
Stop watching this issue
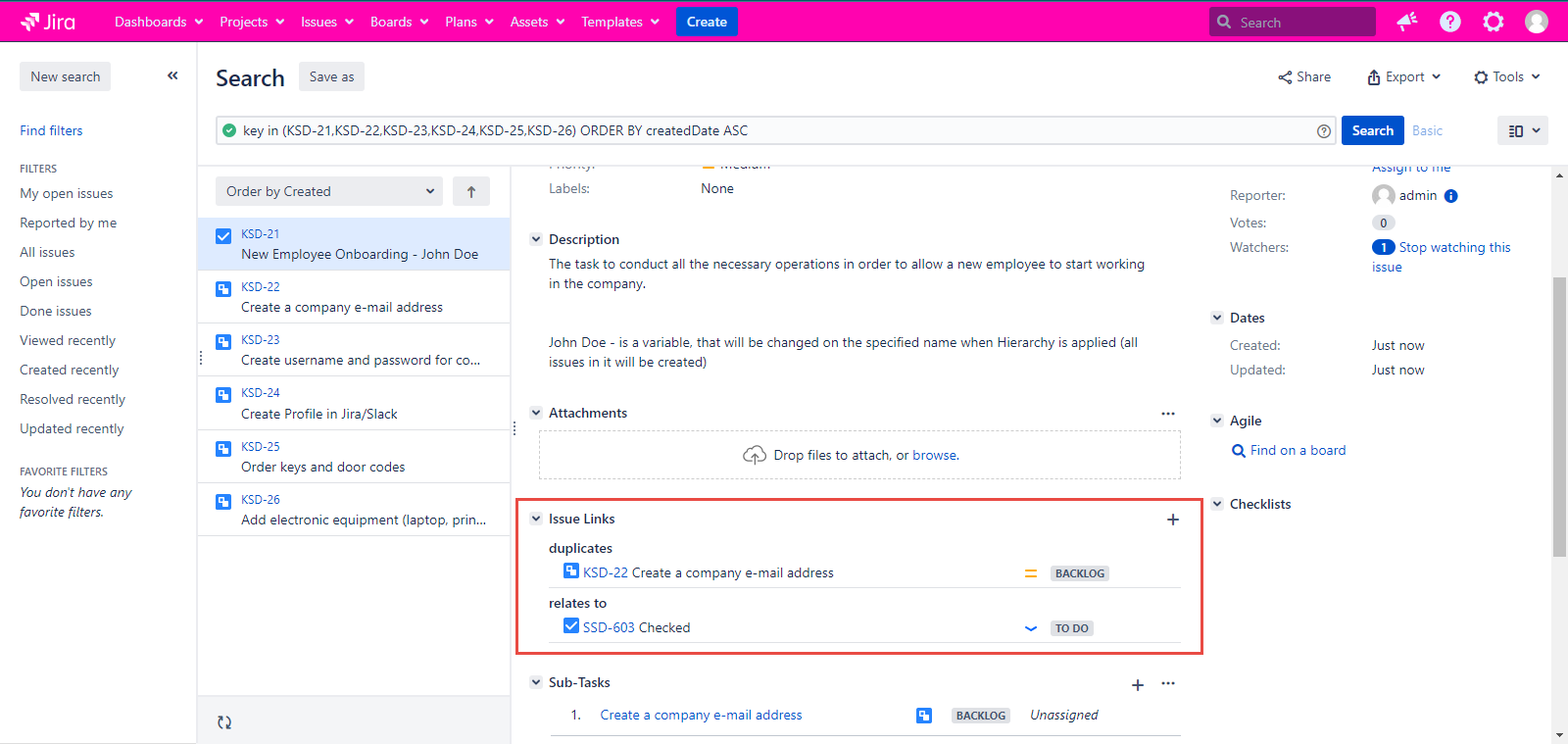[1454, 248]
